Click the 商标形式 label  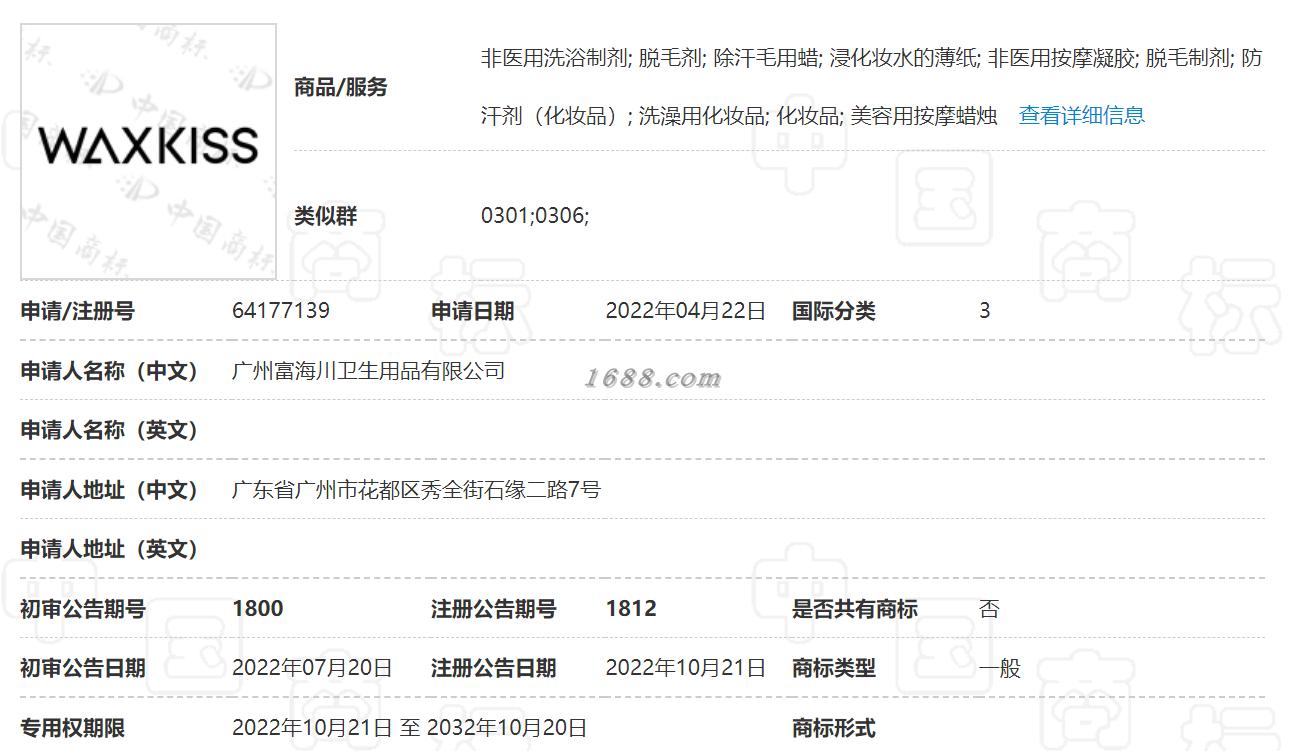[x=834, y=728]
